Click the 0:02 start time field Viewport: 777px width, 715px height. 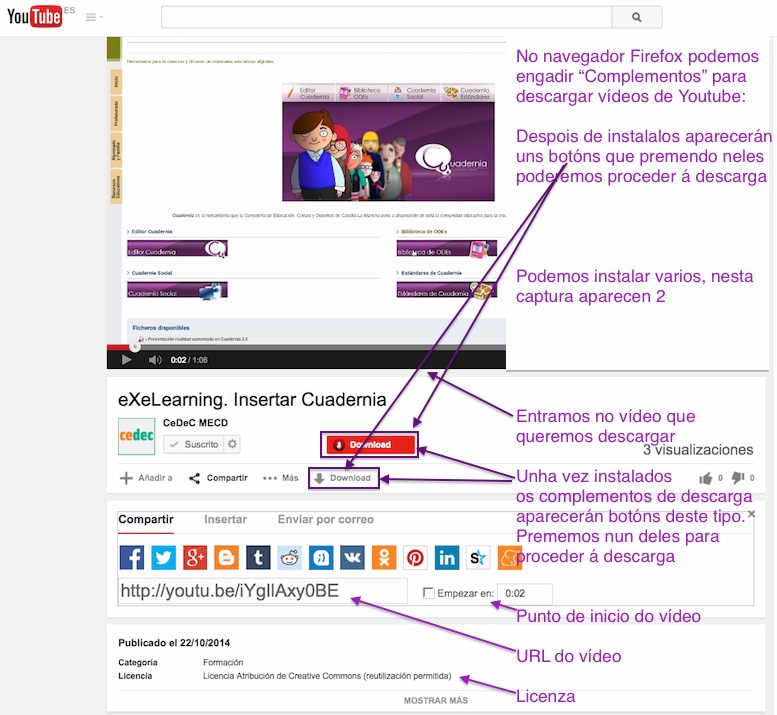pos(525,593)
